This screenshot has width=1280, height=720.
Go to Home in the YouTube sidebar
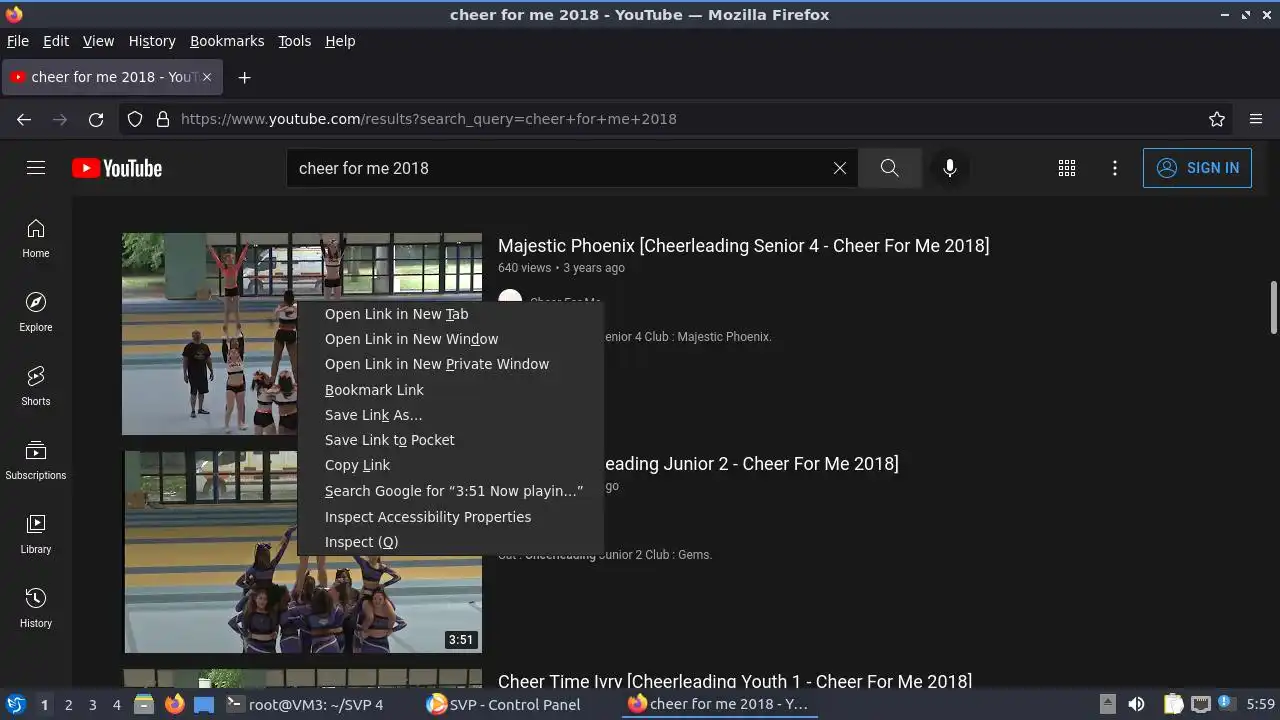pos(36,239)
